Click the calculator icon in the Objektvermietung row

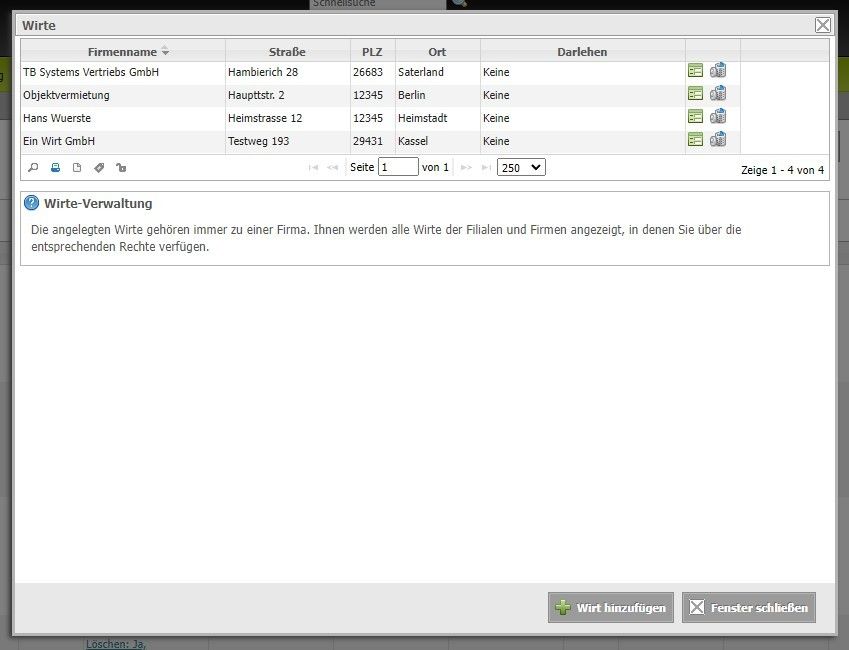click(x=718, y=94)
